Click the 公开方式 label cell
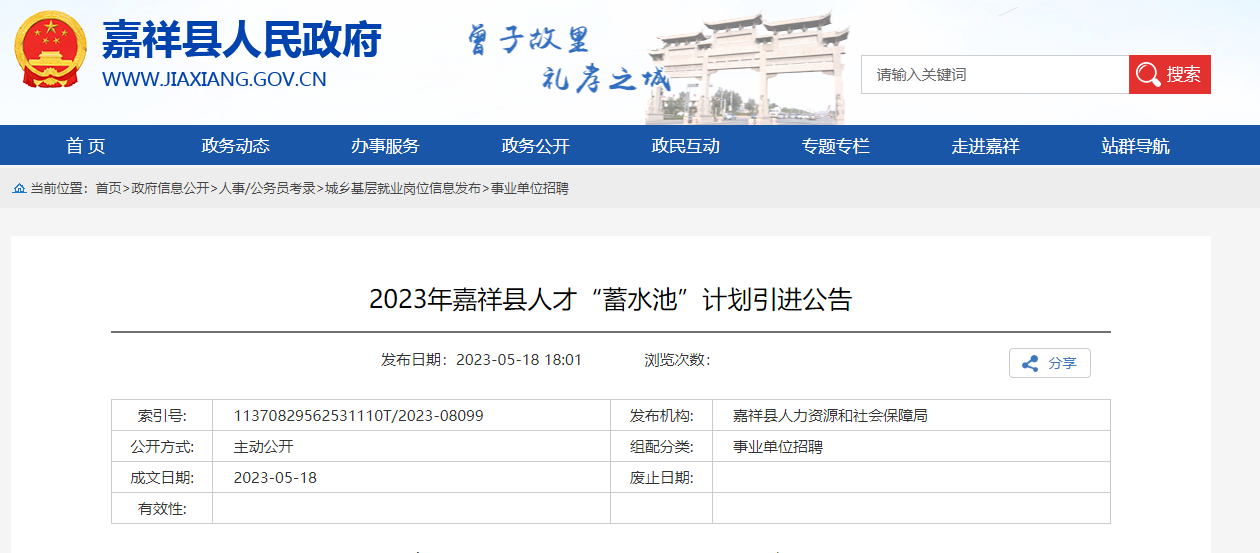Screen dimensions: 1260x553 (x=162, y=446)
